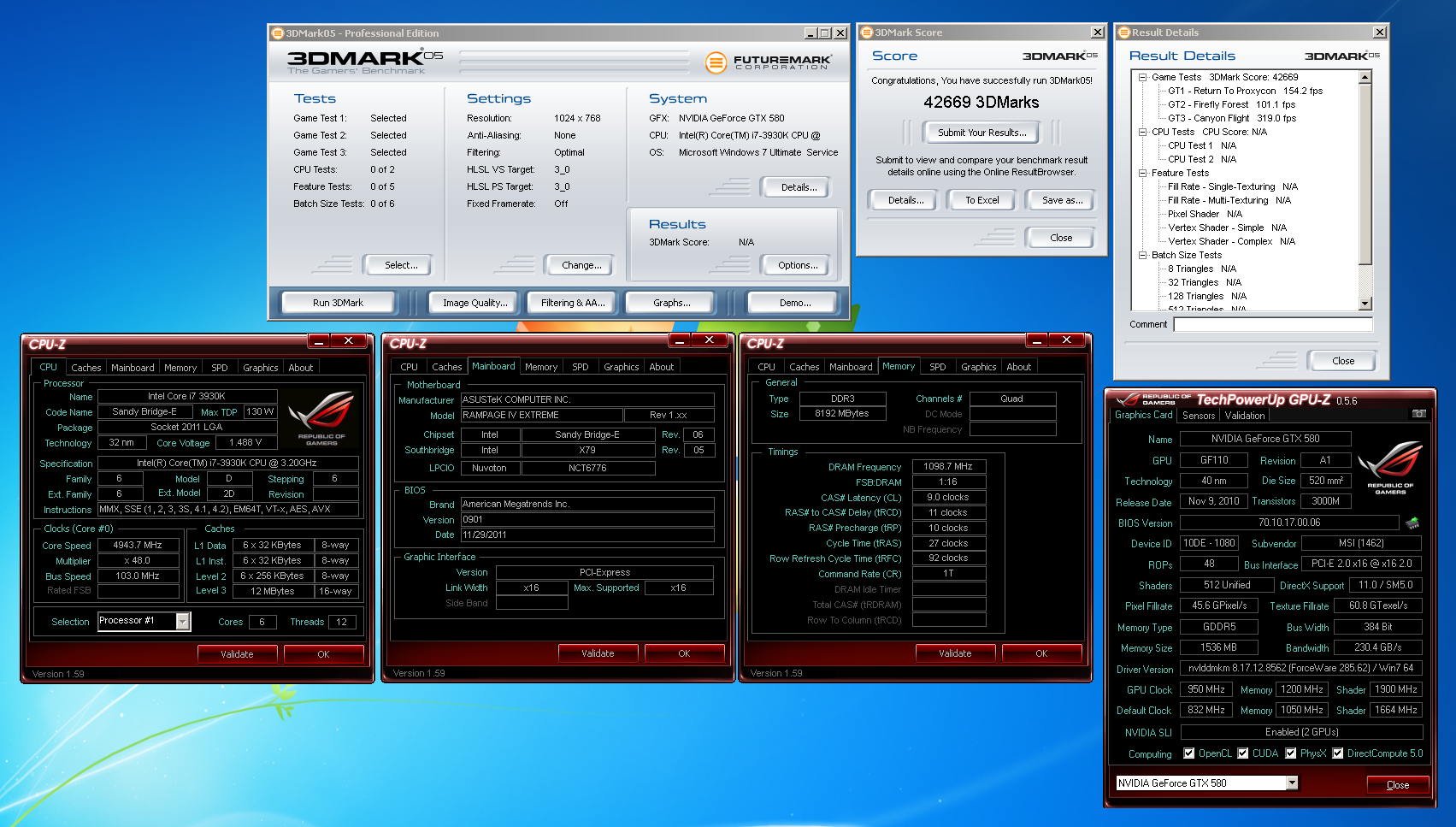Select the 32 Triangles row
Image resolution: width=1456 pixels, height=827 pixels.
click(1205, 282)
